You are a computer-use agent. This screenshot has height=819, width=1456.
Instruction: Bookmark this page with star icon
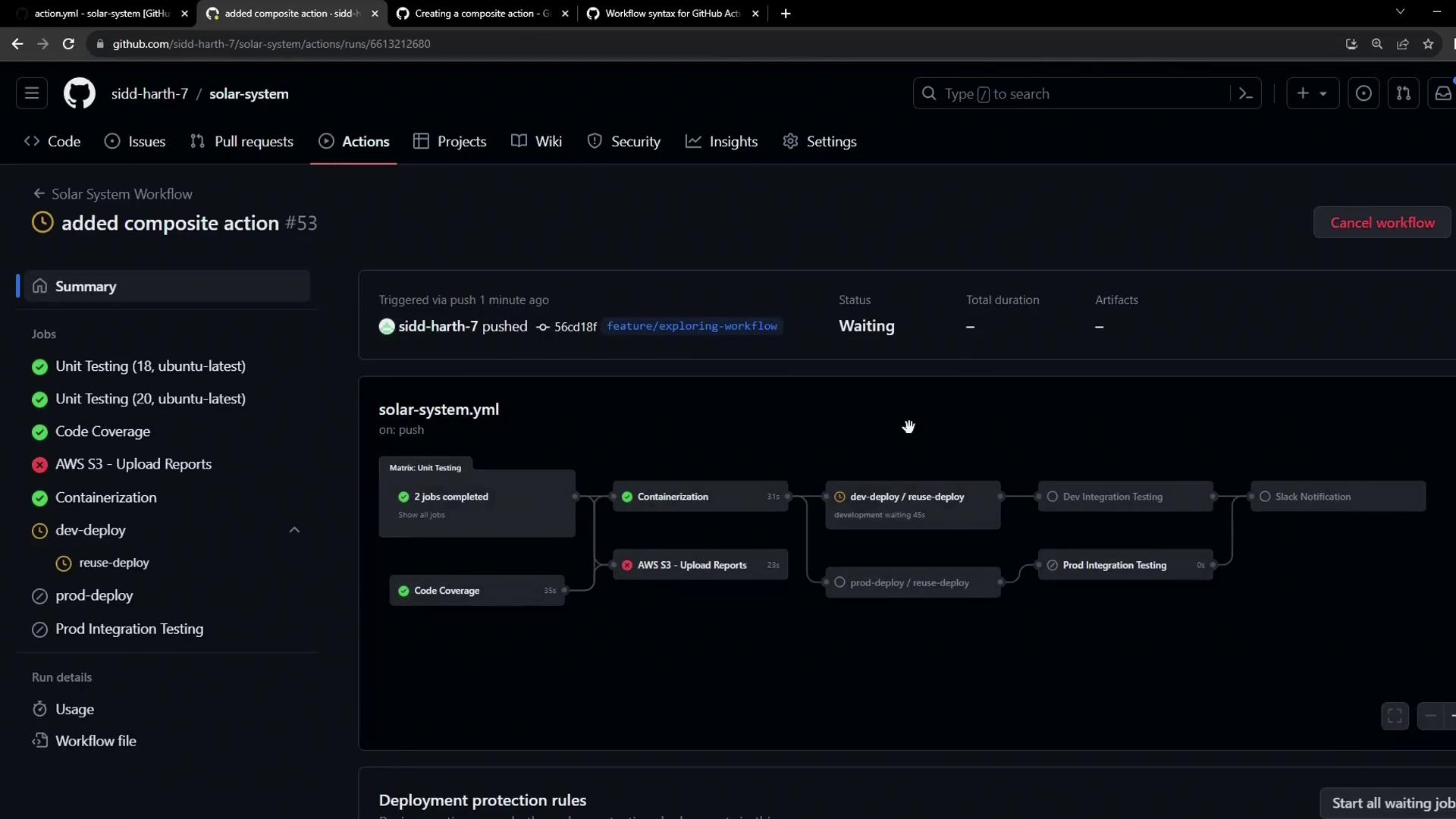[1428, 44]
